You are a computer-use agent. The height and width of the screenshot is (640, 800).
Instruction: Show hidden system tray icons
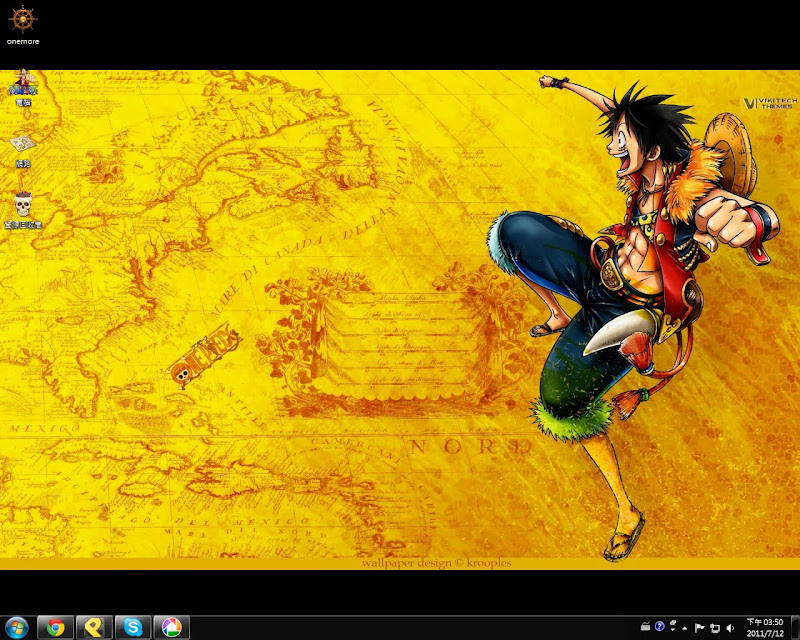coord(684,627)
